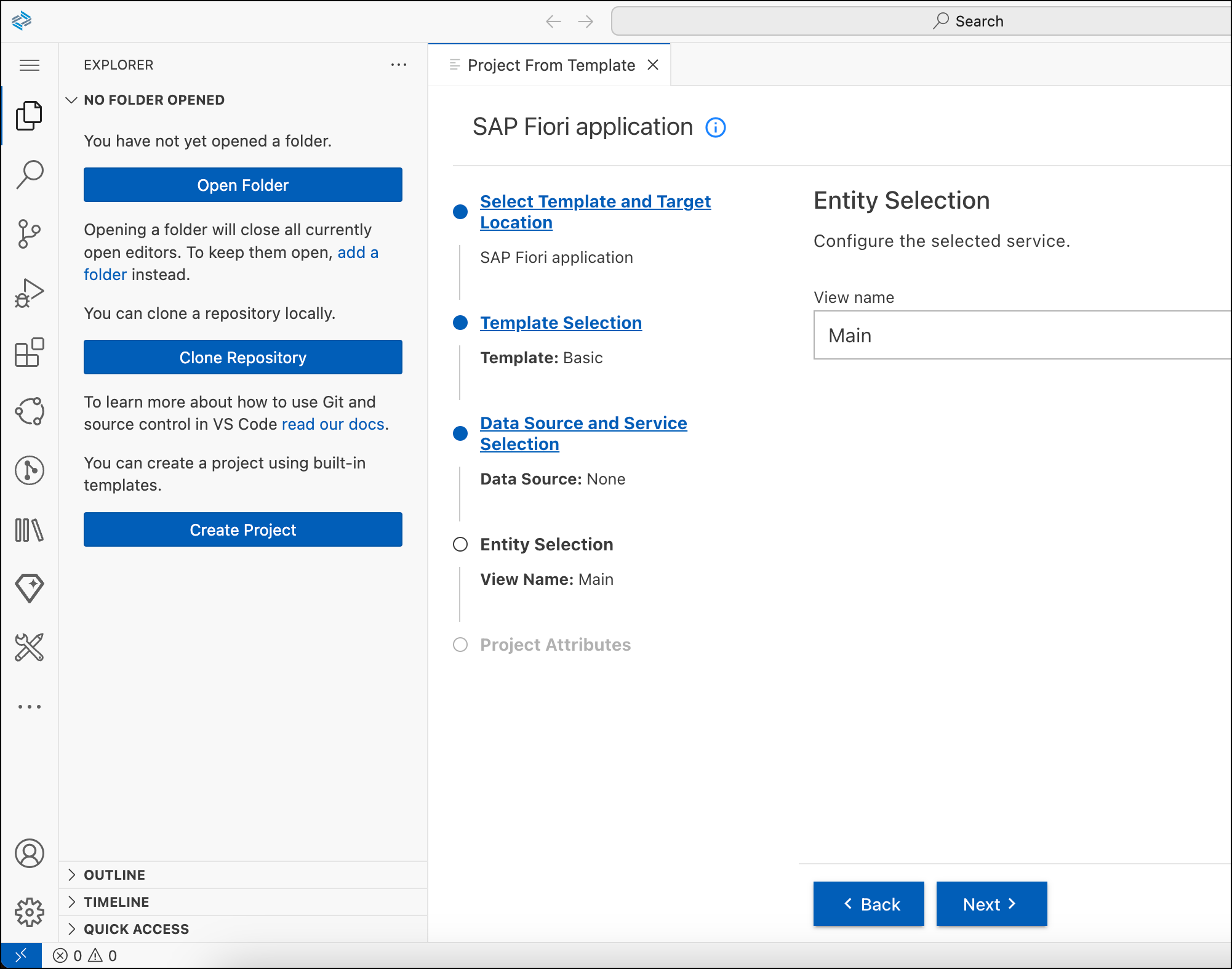Click the info icon beside SAP Fiori application
1232x969 pixels.
click(716, 128)
